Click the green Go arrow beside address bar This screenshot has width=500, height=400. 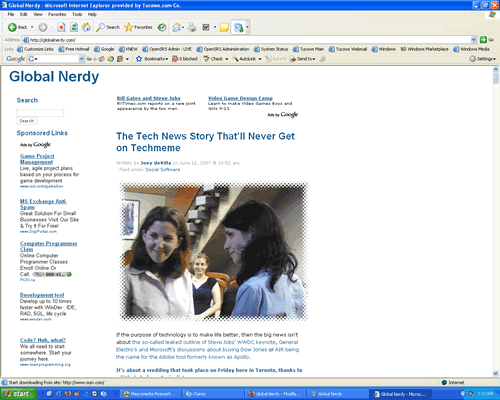tap(483, 40)
